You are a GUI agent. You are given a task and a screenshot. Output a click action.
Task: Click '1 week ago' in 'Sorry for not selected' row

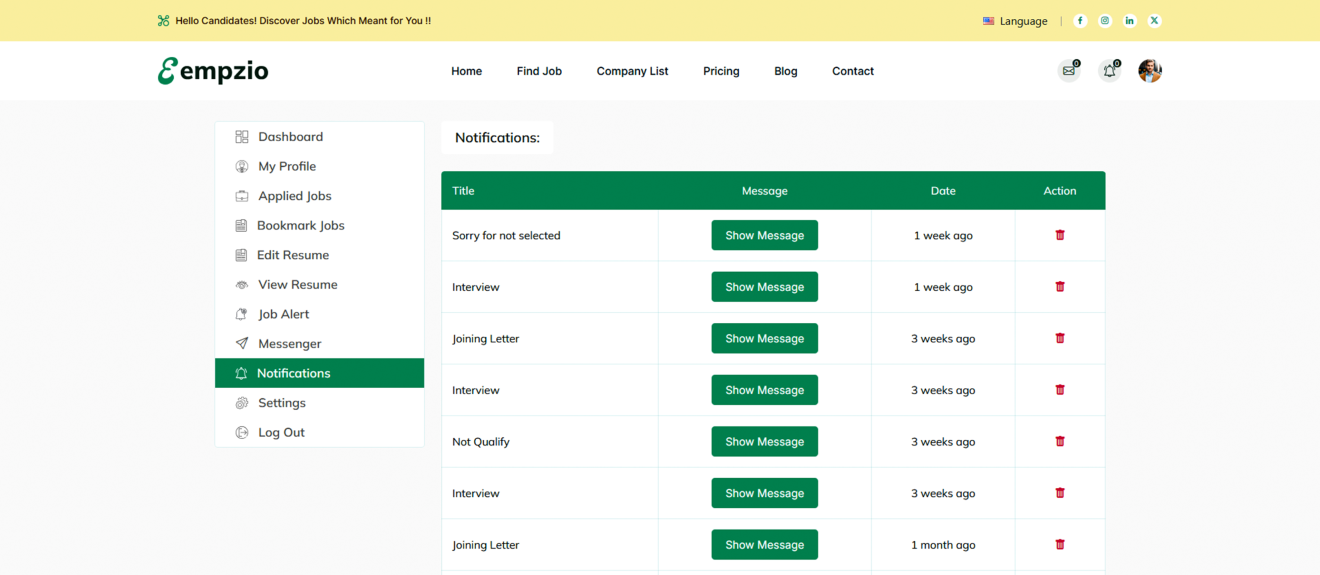[x=943, y=236]
